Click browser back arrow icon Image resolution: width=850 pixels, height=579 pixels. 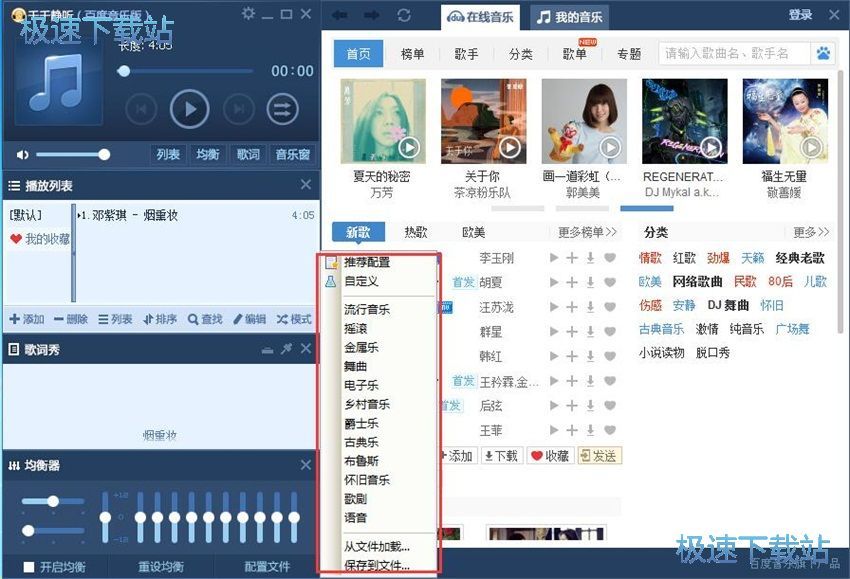pyautogui.click(x=340, y=15)
